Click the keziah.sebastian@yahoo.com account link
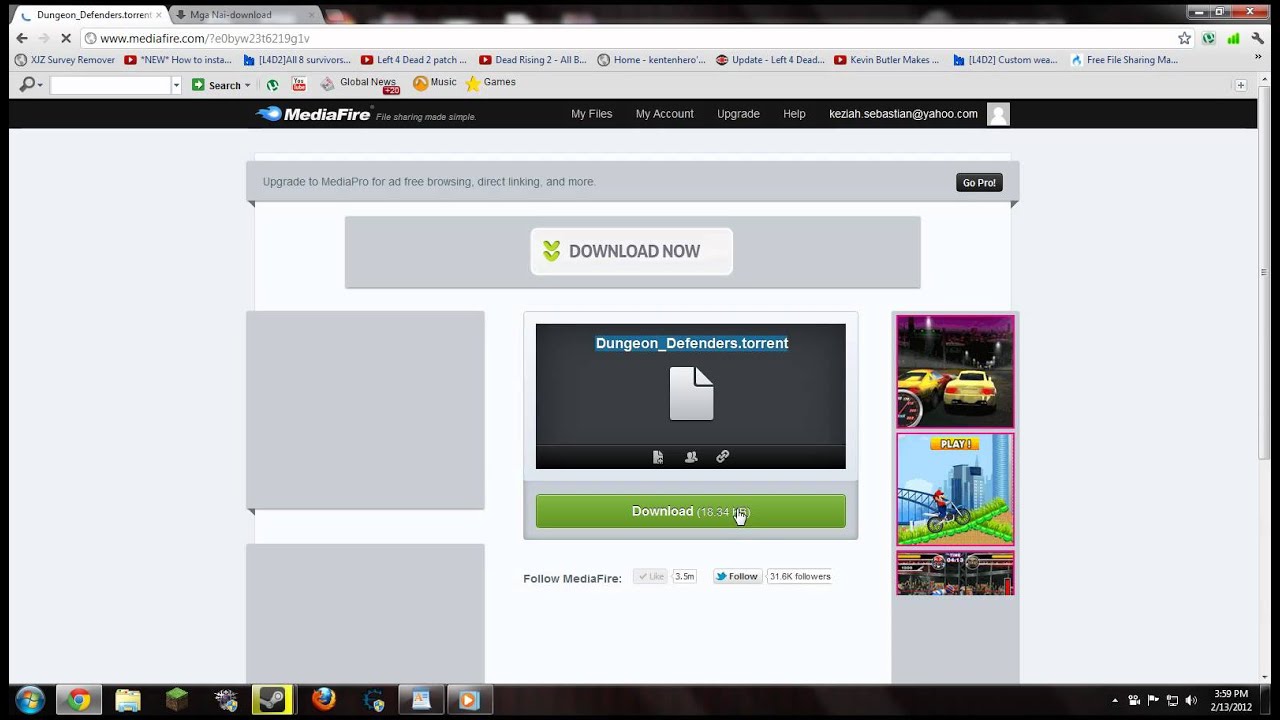 (903, 114)
